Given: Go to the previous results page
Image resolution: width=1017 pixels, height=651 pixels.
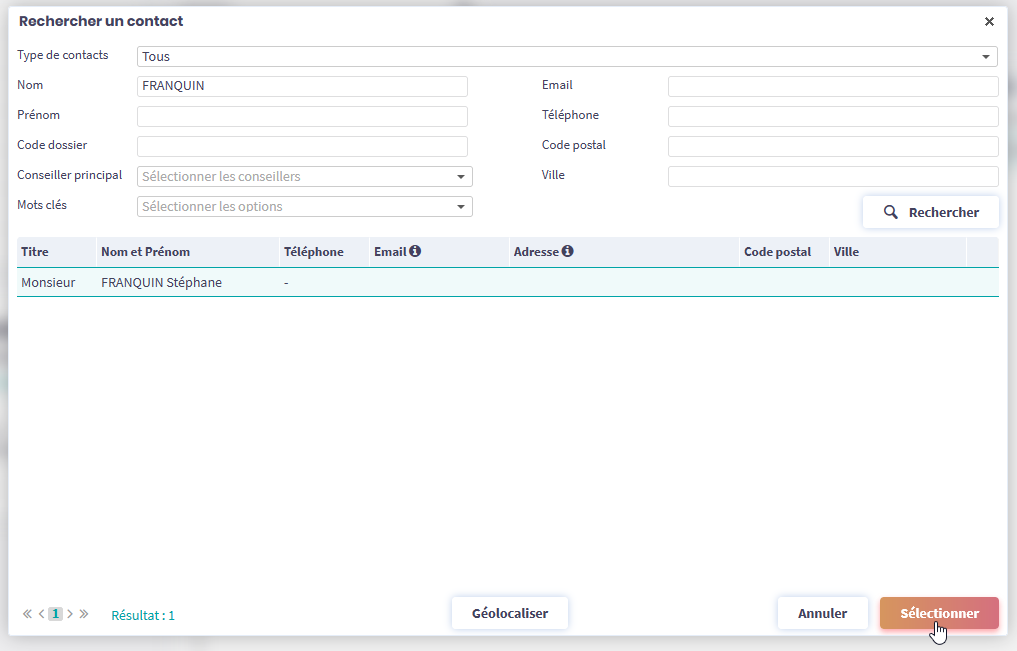Looking at the screenshot, I should tap(41, 614).
